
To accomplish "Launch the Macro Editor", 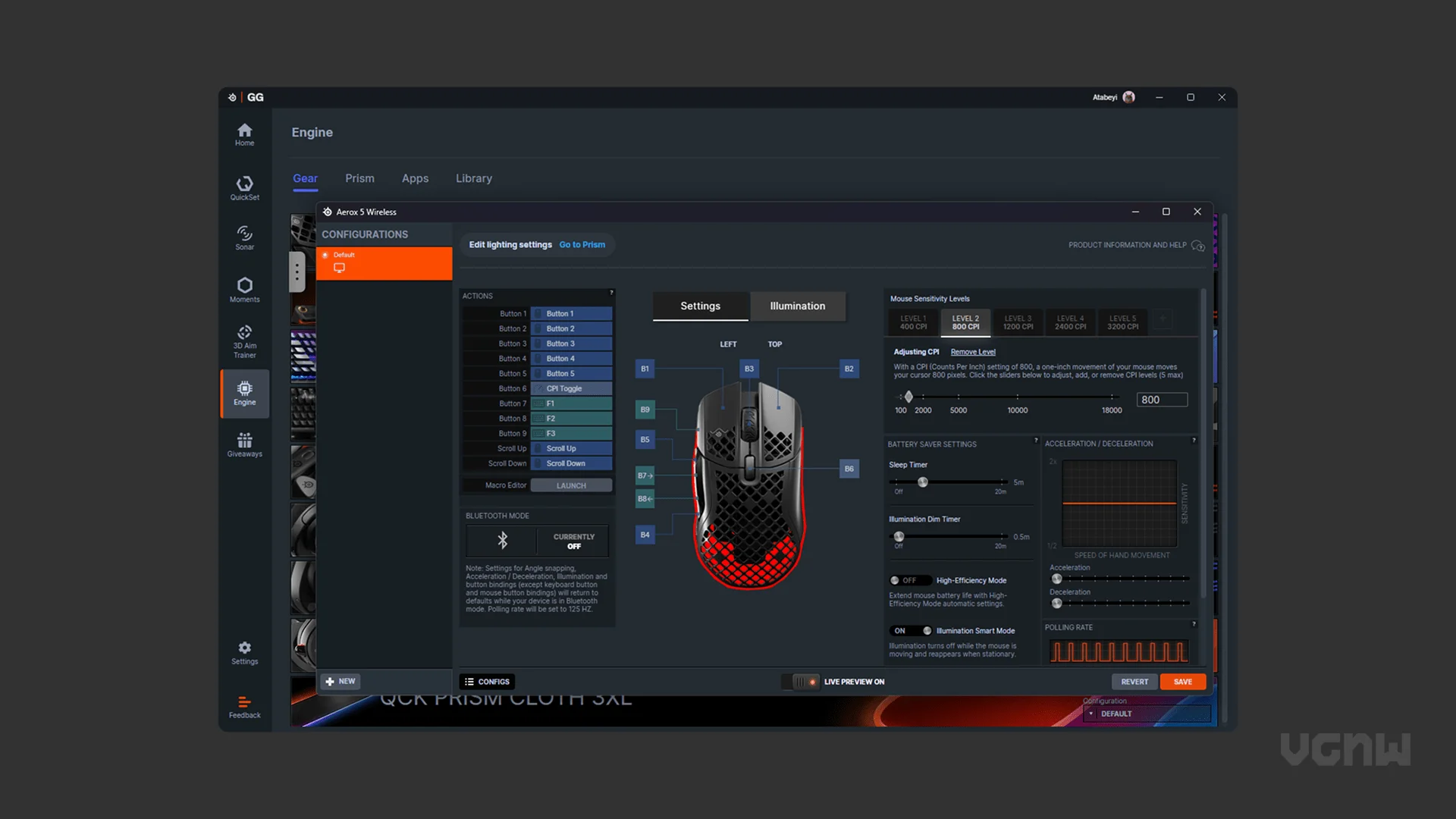I will click(571, 485).
